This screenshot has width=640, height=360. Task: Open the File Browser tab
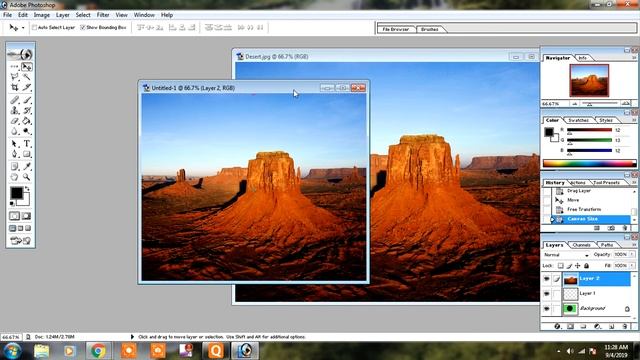point(396,29)
